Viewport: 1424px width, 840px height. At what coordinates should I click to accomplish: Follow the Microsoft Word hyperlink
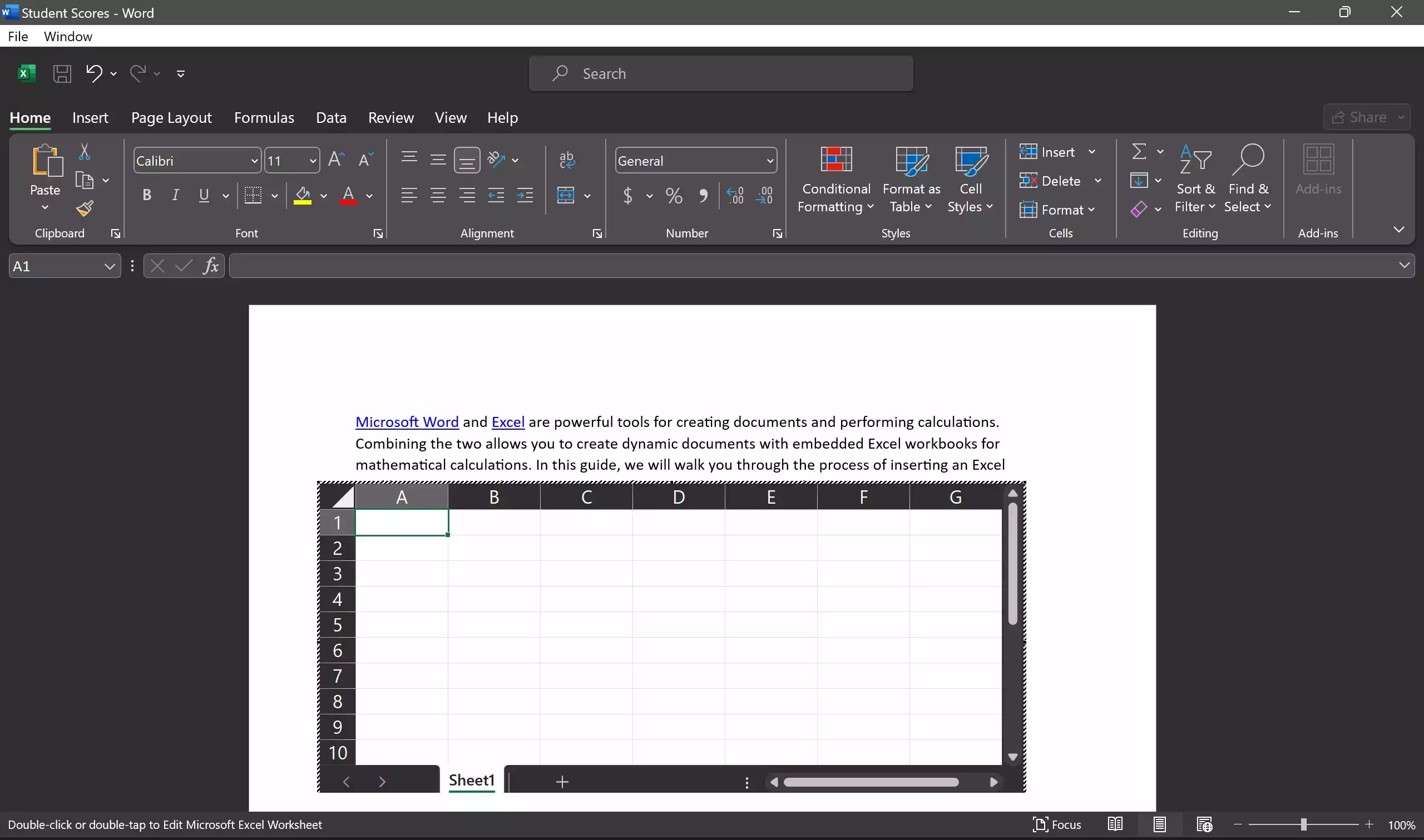pos(407,421)
